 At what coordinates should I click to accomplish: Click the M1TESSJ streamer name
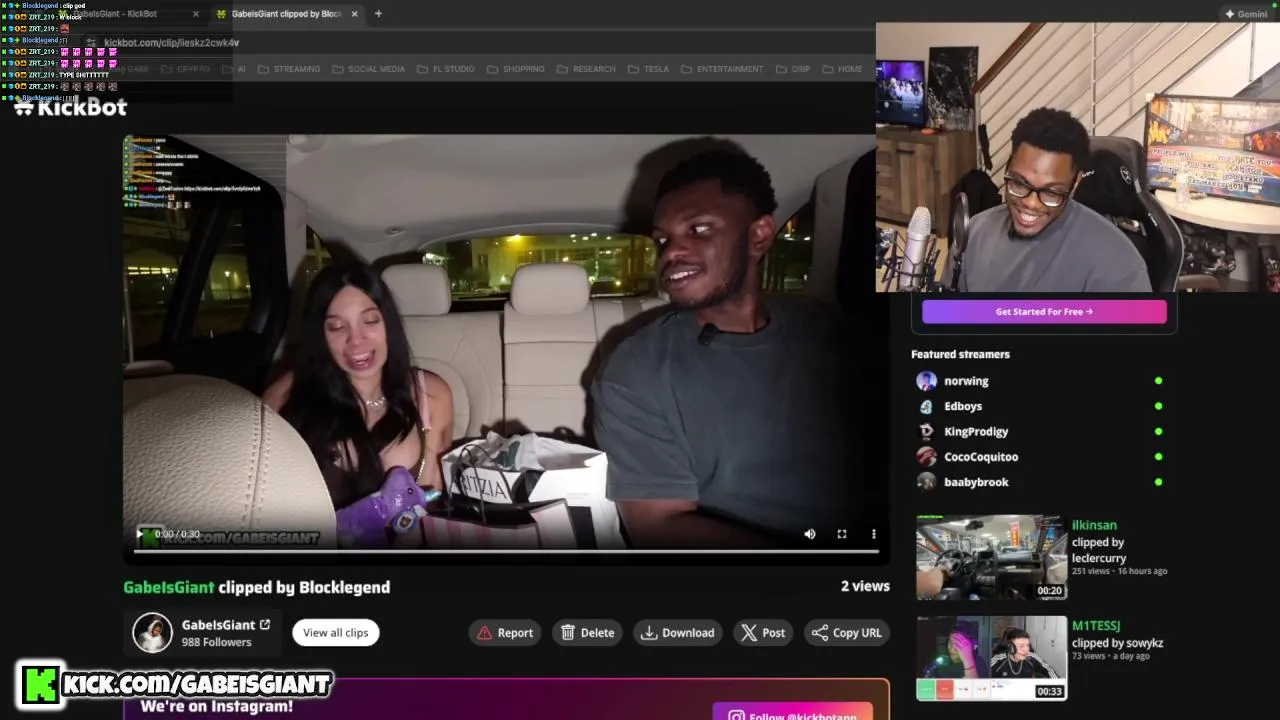point(1096,626)
